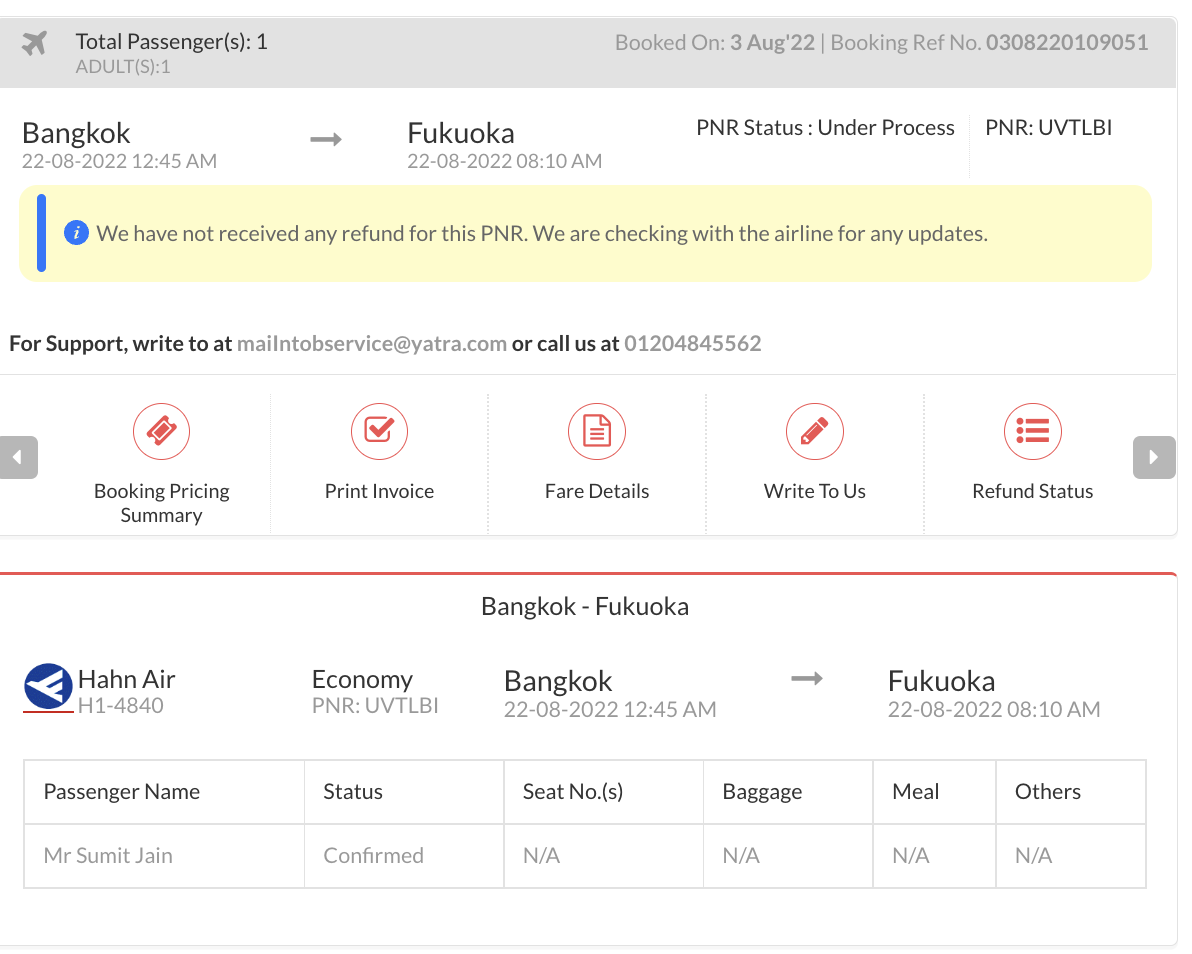
Task: Open the Refund Status list icon
Action: (x=1032, y=431)
